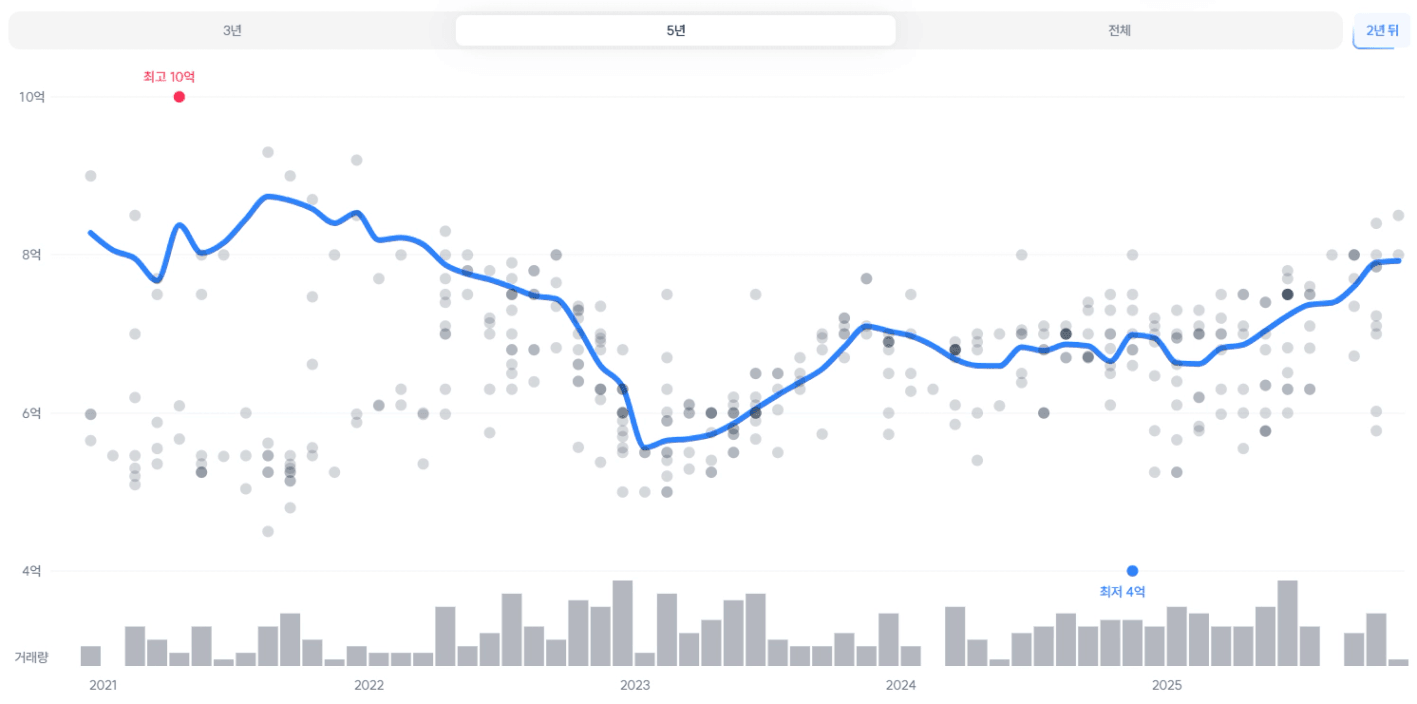The width and height of the screenshot is (1417, 704).
Task: Click the red highest-price dot at 10억
Action: (179, 97)
